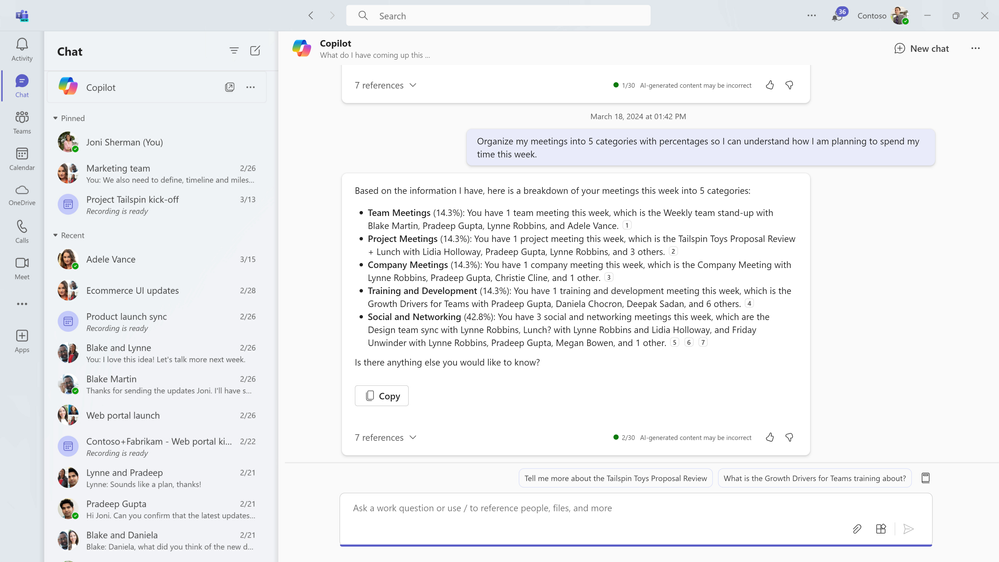Screen dimensions: 999x562
Task: Open the Web portal launch chat
Action: click(157, 415)
